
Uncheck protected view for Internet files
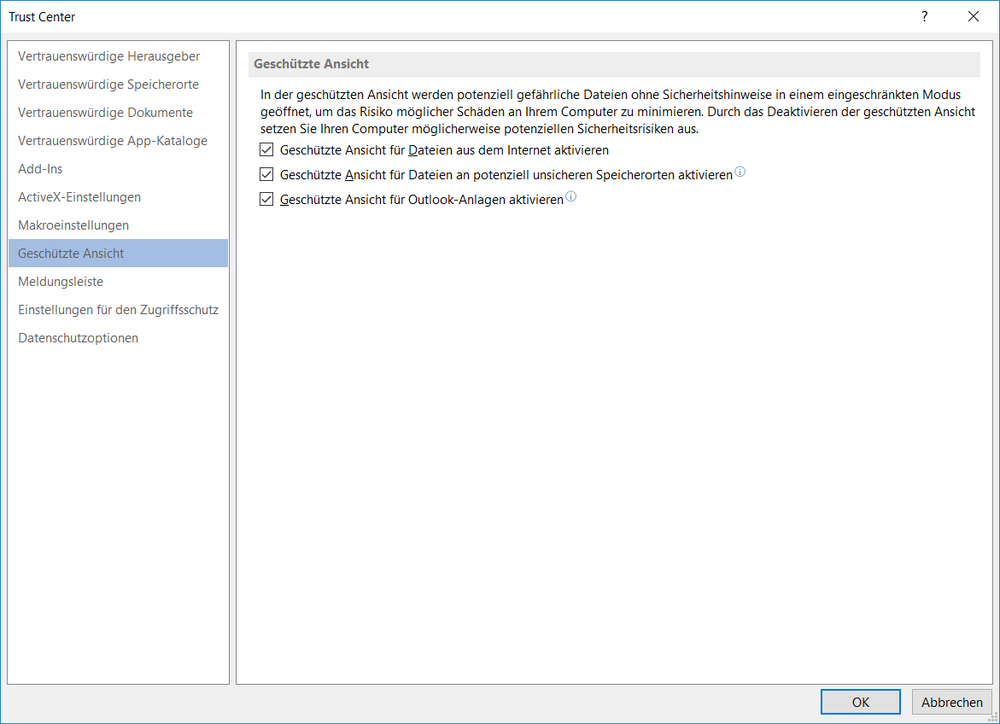(x=266, y=150)
